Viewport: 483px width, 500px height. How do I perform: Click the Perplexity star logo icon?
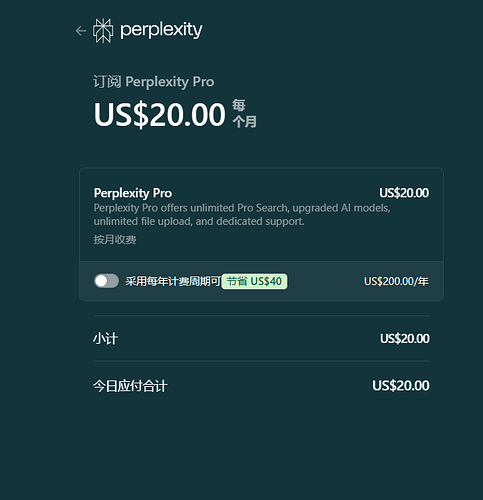point(103,31)
